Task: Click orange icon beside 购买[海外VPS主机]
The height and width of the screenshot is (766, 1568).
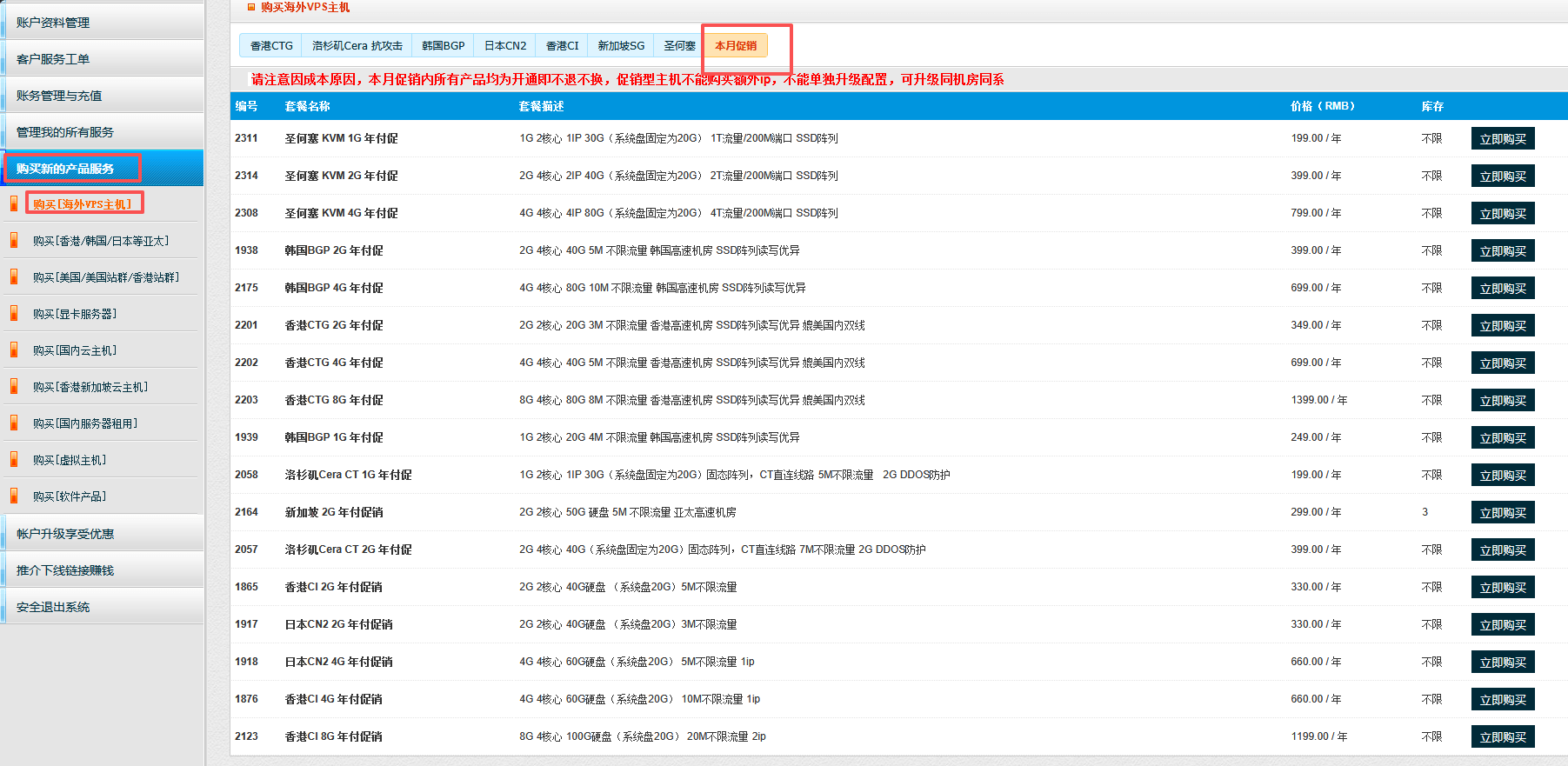Action: click(x=13, y=204)
